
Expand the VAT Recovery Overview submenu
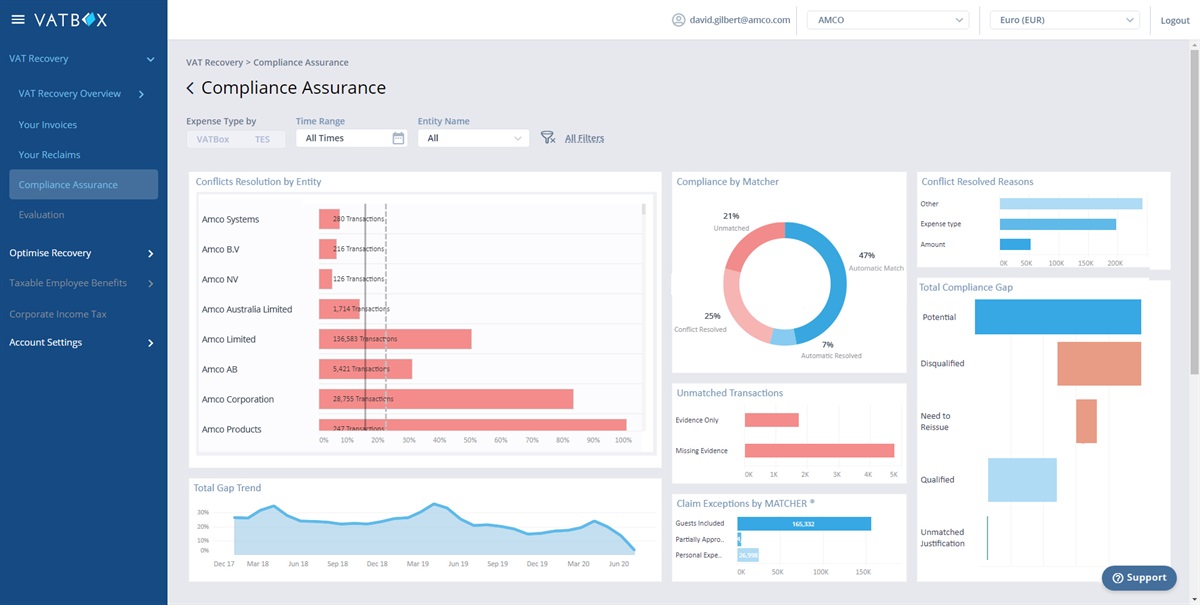coord(141,95)
